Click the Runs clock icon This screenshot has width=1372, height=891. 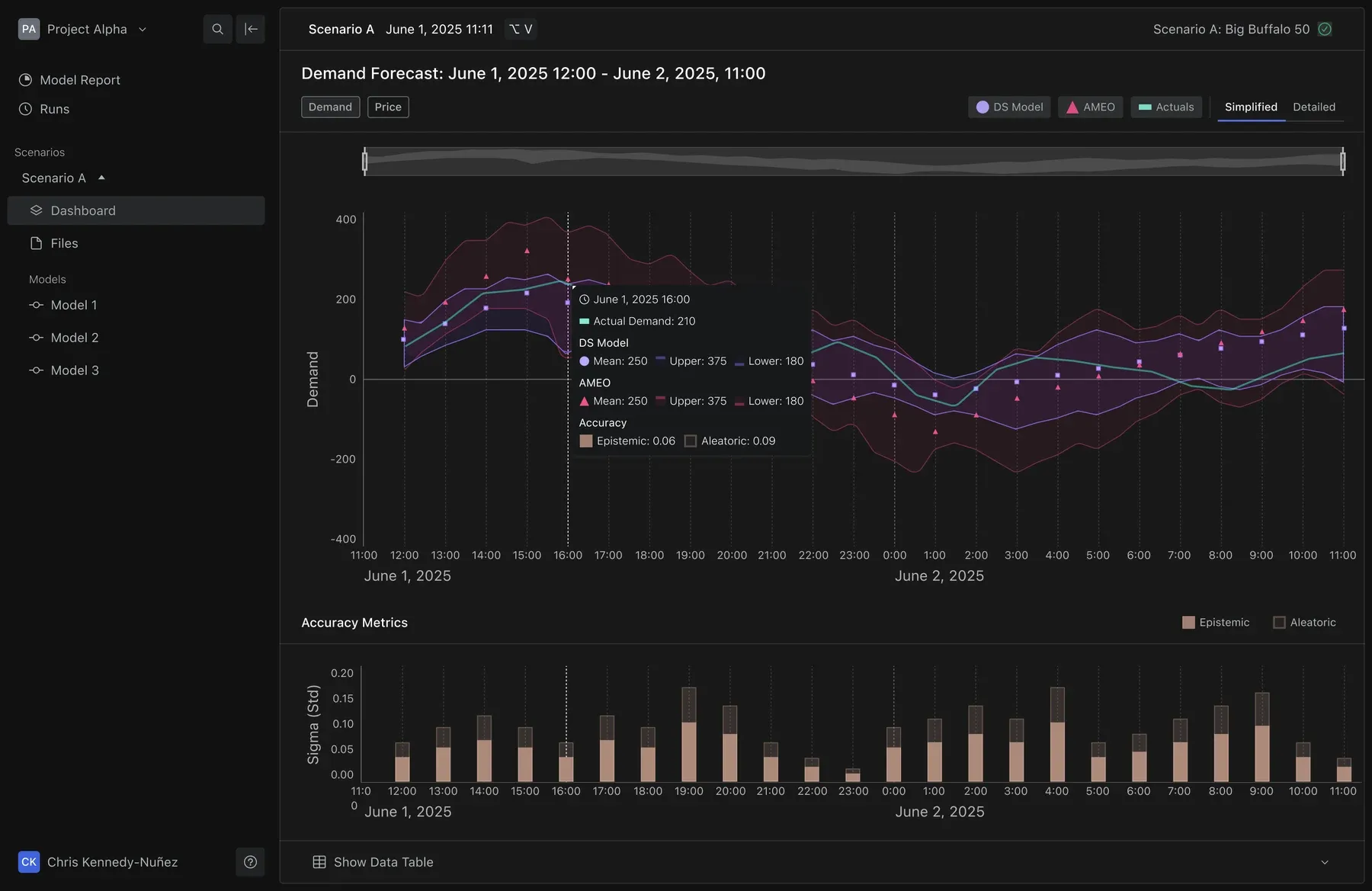point(25,109)
